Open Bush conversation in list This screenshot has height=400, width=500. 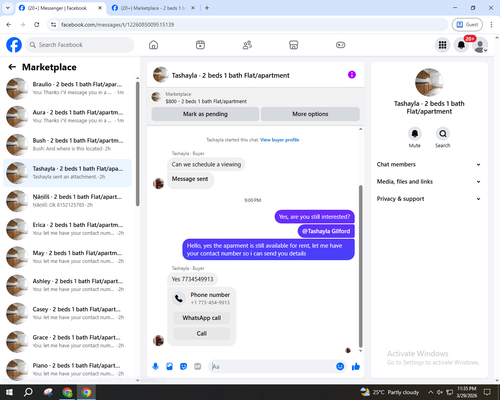[x=68, y=145]
